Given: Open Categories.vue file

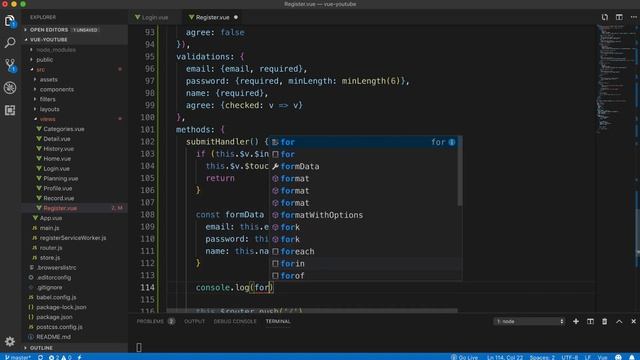Looking at the screenshot, I should [64, 129].
